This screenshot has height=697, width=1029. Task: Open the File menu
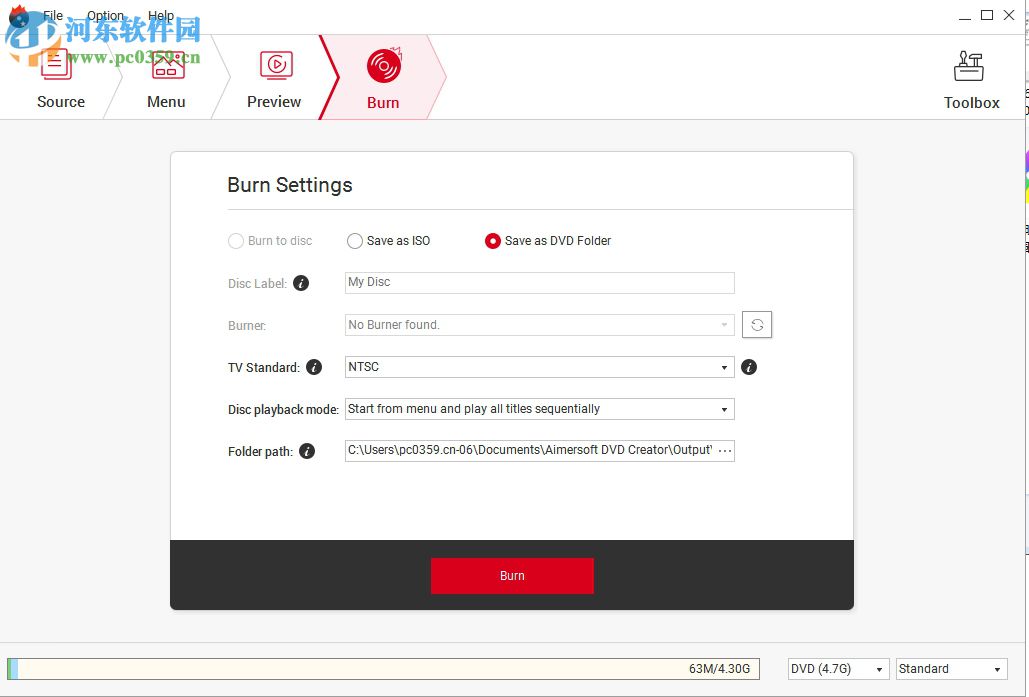pos(53,15)
